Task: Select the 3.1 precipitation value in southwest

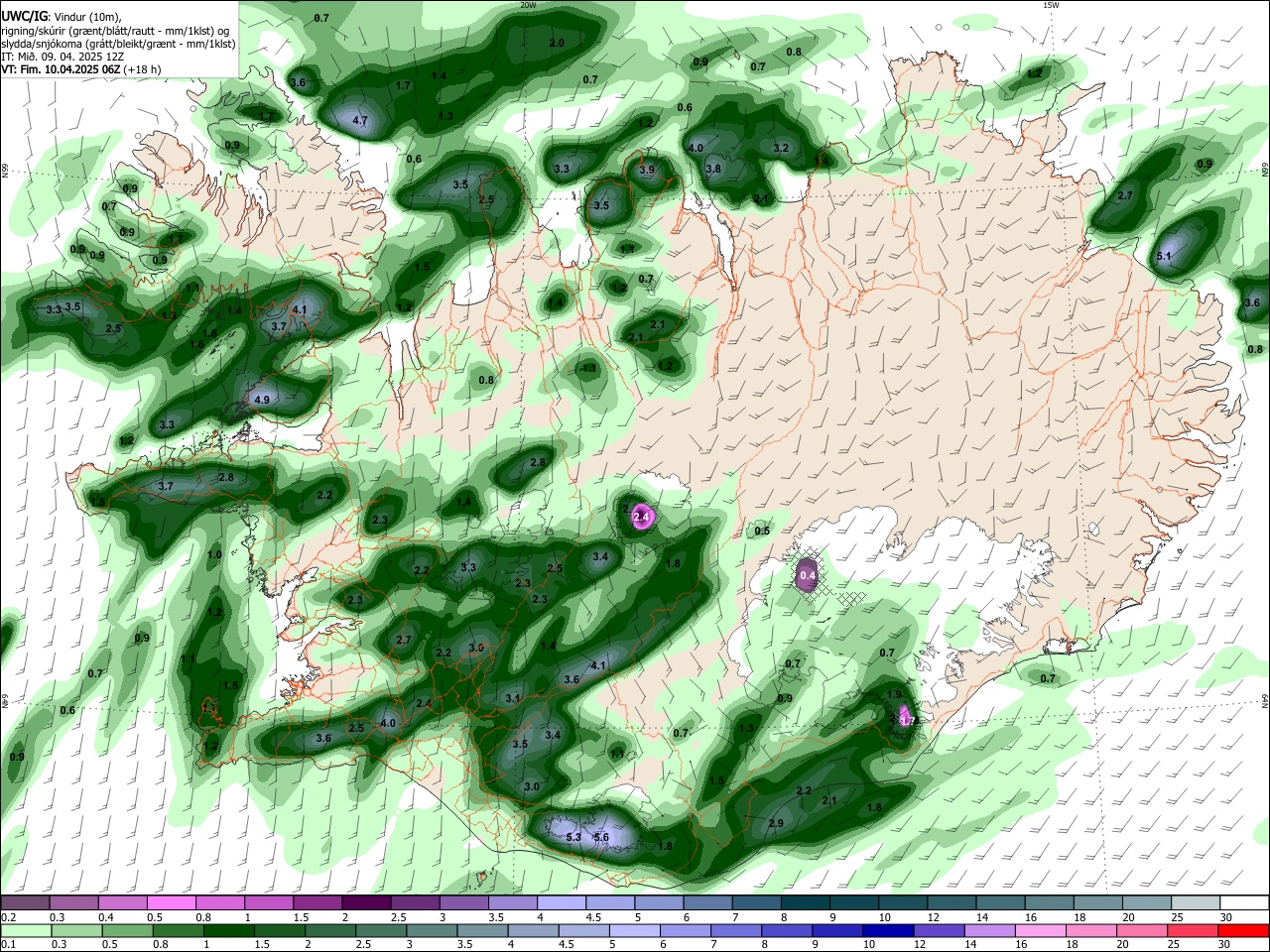Action: (513, 699)
